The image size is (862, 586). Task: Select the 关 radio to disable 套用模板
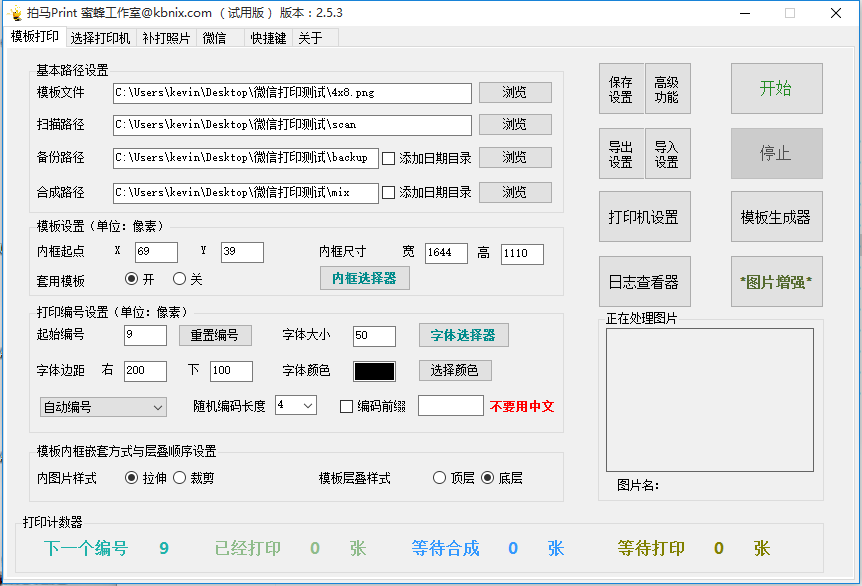(180, 279)
